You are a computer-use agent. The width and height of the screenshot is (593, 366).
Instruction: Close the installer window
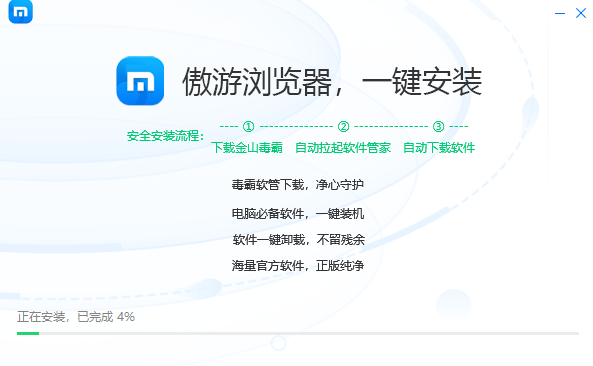[x=581, y=13]
